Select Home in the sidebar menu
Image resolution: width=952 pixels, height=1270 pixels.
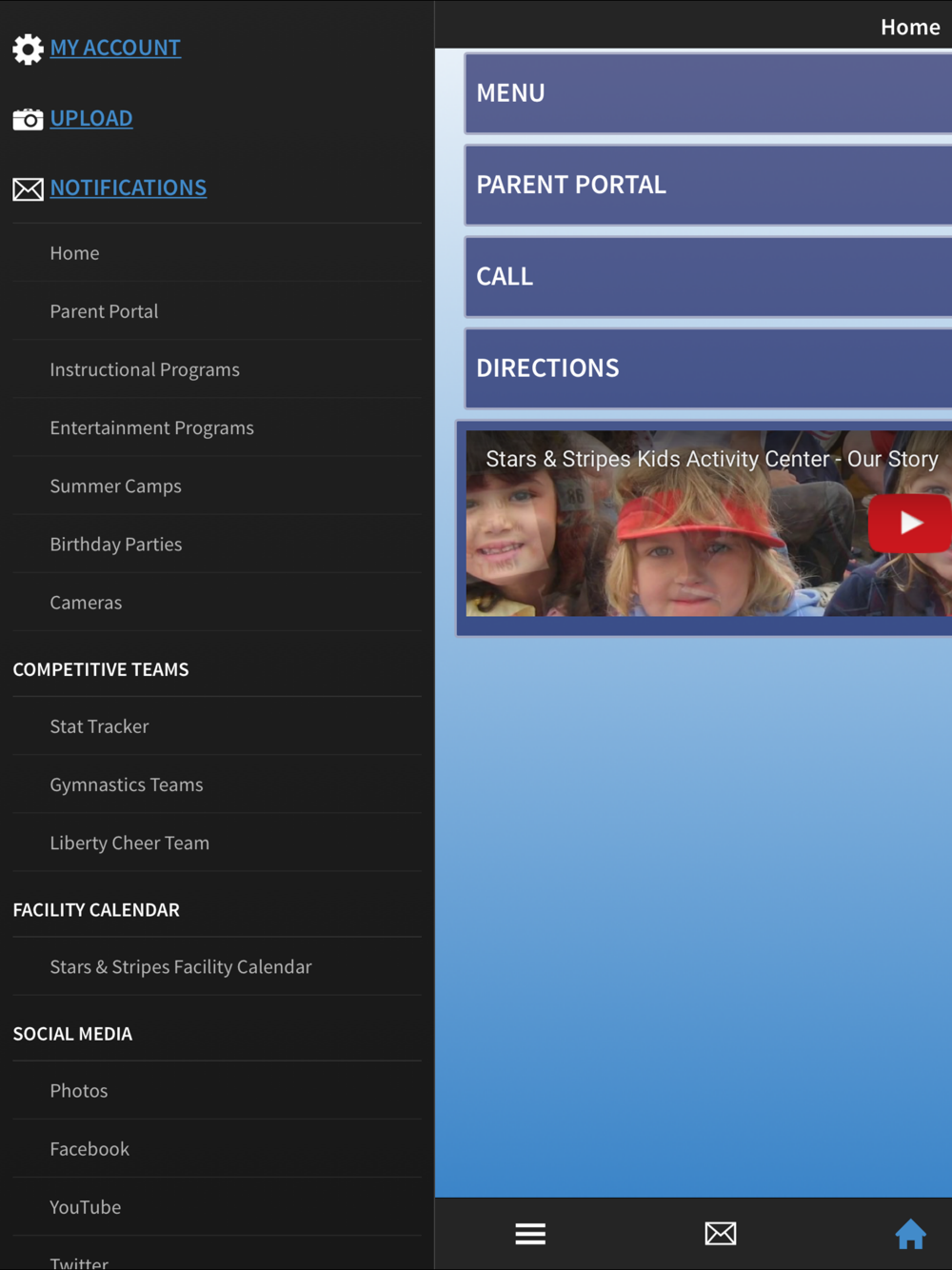(x=217, y=253)
